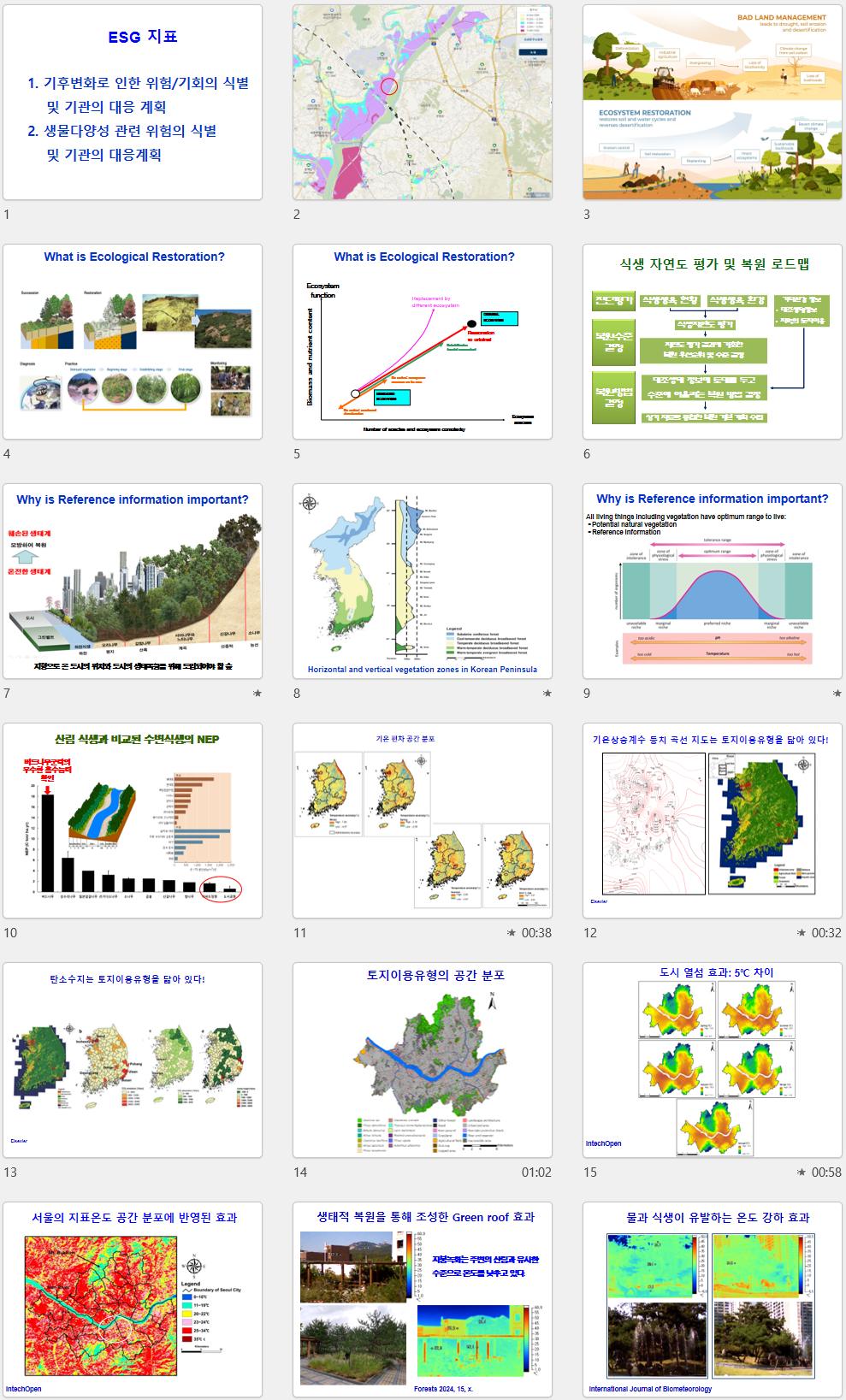The height and width of the screenshot is (1400, 846).
Task: Click the transition star beside timing 00:58
Action: (x=802, y=1173)
